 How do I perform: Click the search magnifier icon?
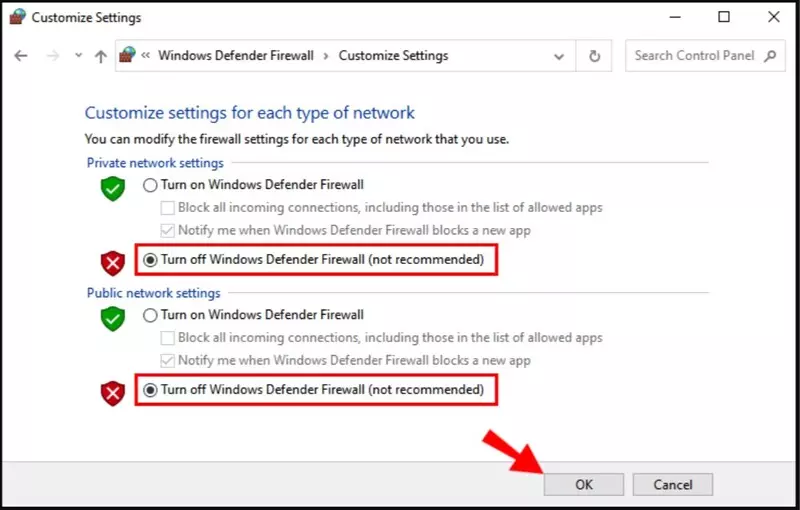pos(770,56)
